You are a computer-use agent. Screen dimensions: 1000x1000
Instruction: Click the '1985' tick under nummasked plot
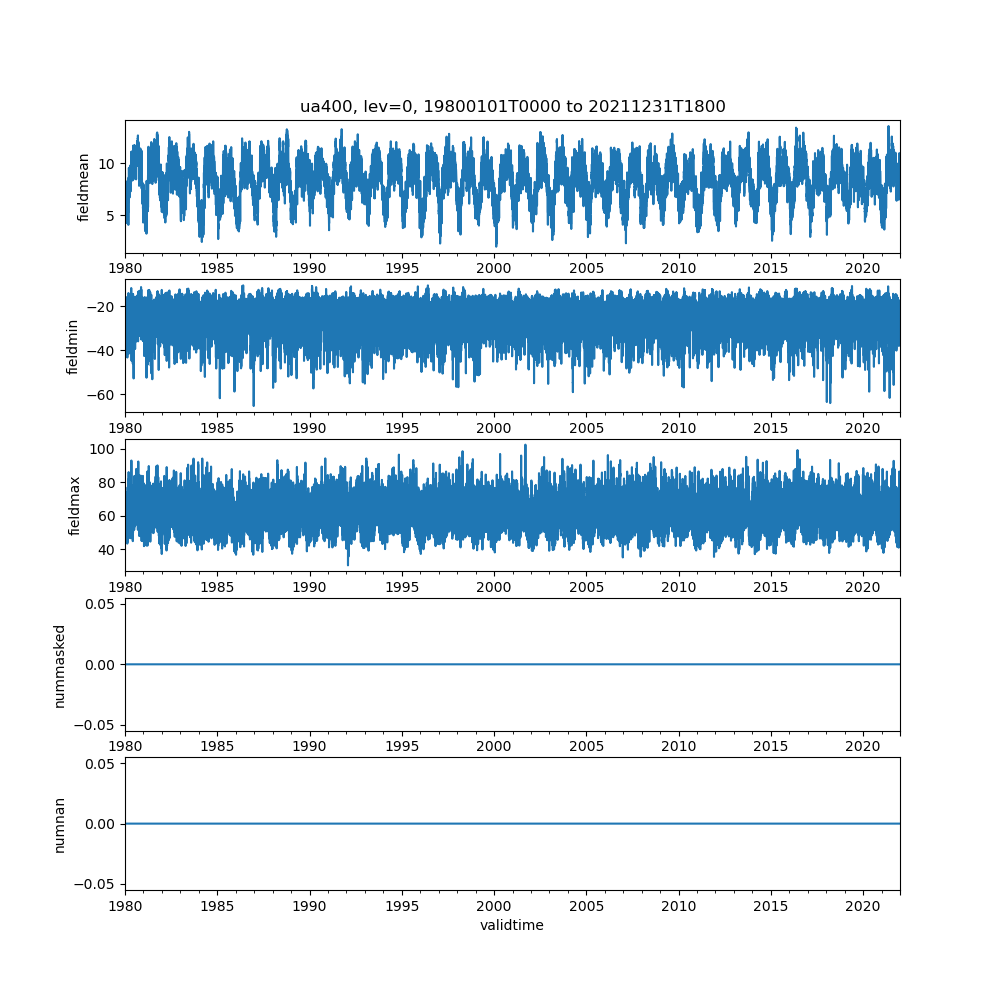click(217, 746)
